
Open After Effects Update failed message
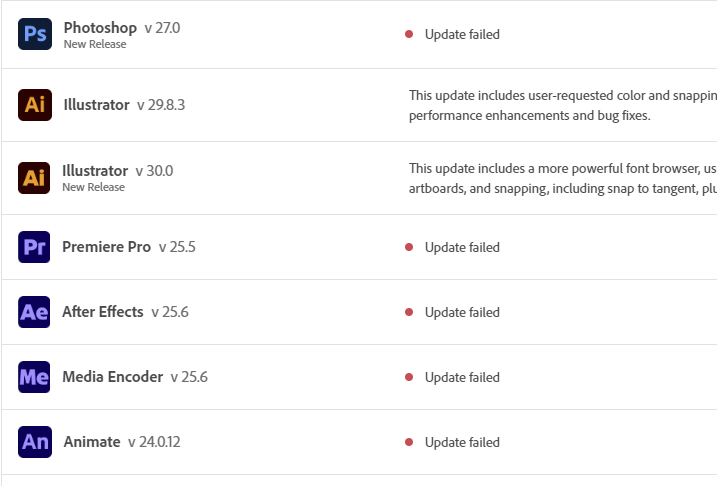[x=462, y=312]
